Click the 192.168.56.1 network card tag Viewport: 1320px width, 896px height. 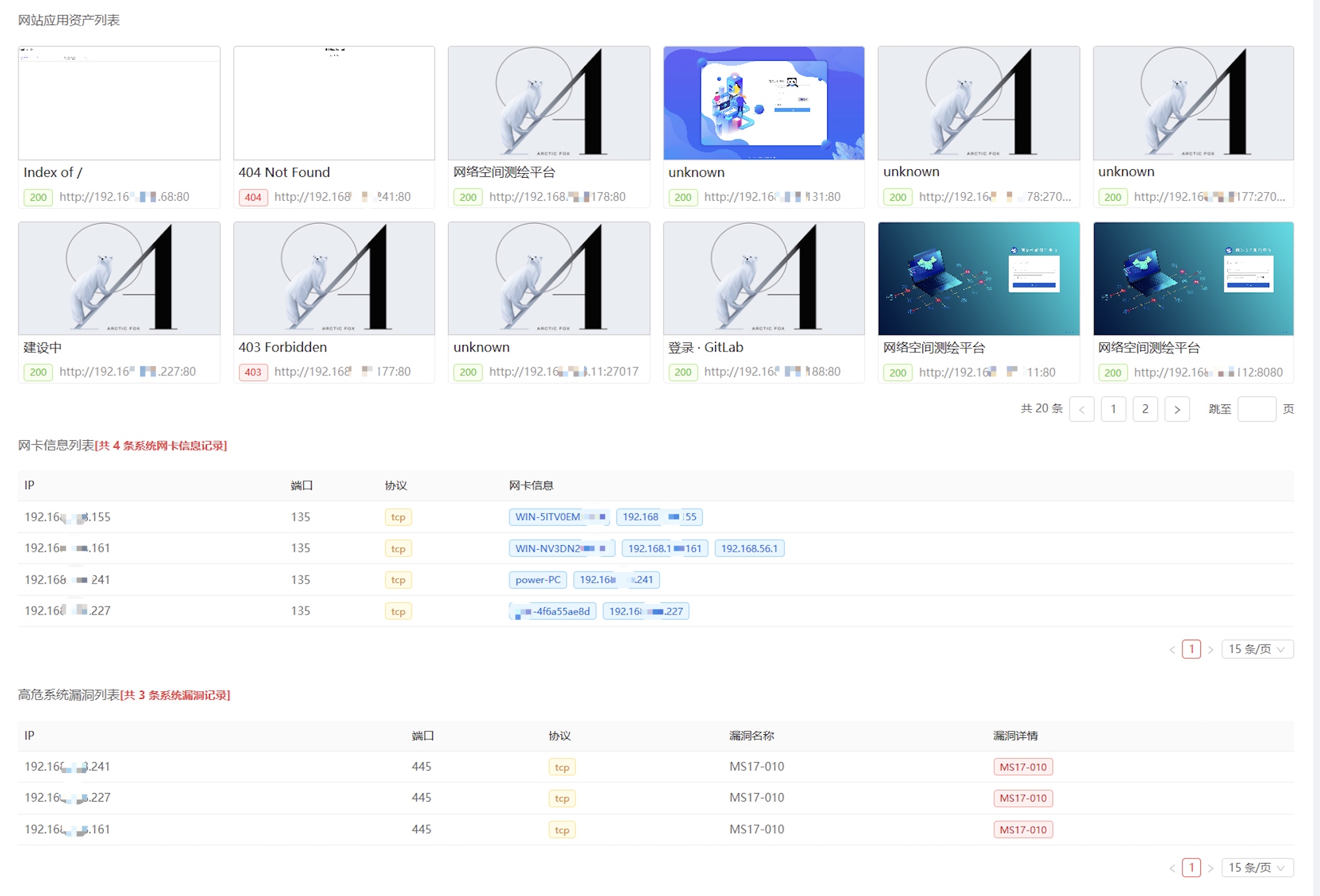pos(749,548)
